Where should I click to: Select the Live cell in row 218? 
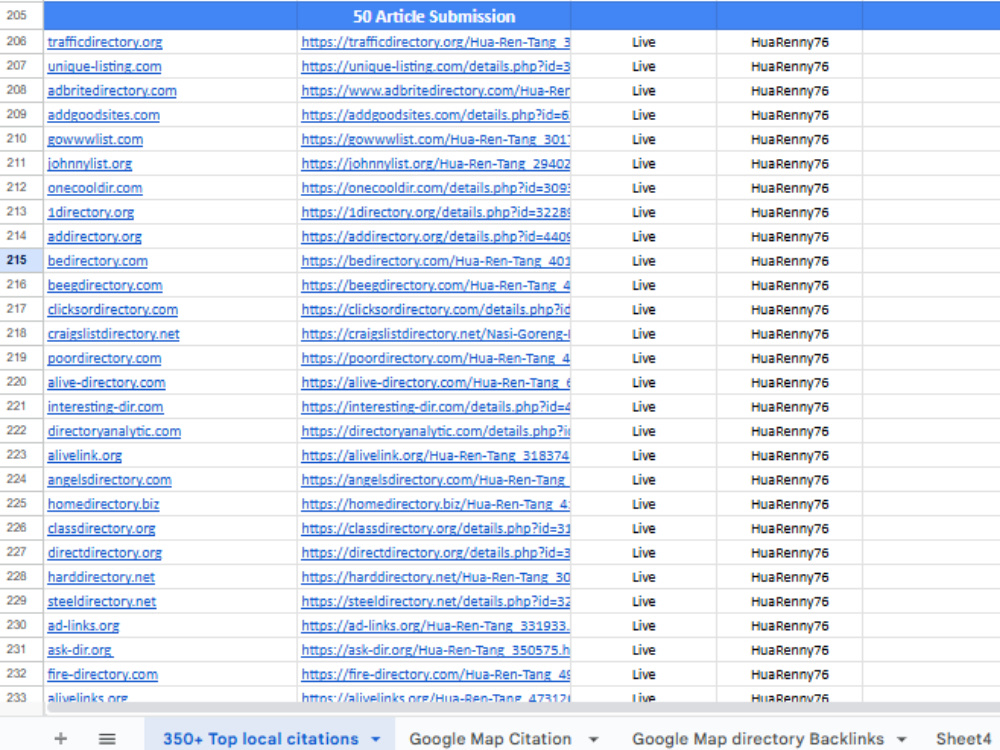click(643, 334)
